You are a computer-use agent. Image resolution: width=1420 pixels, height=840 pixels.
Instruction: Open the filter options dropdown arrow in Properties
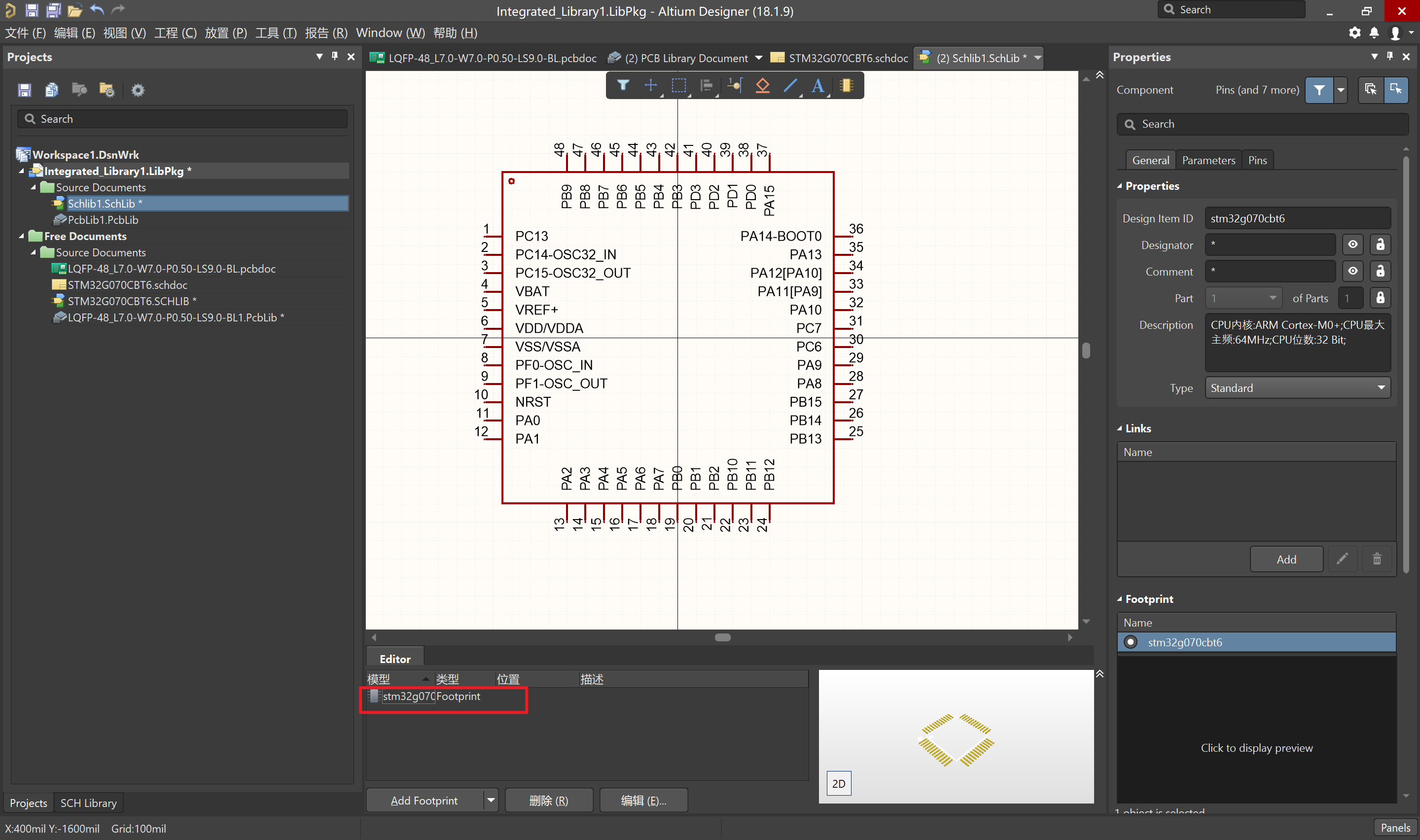(1340, 90)
